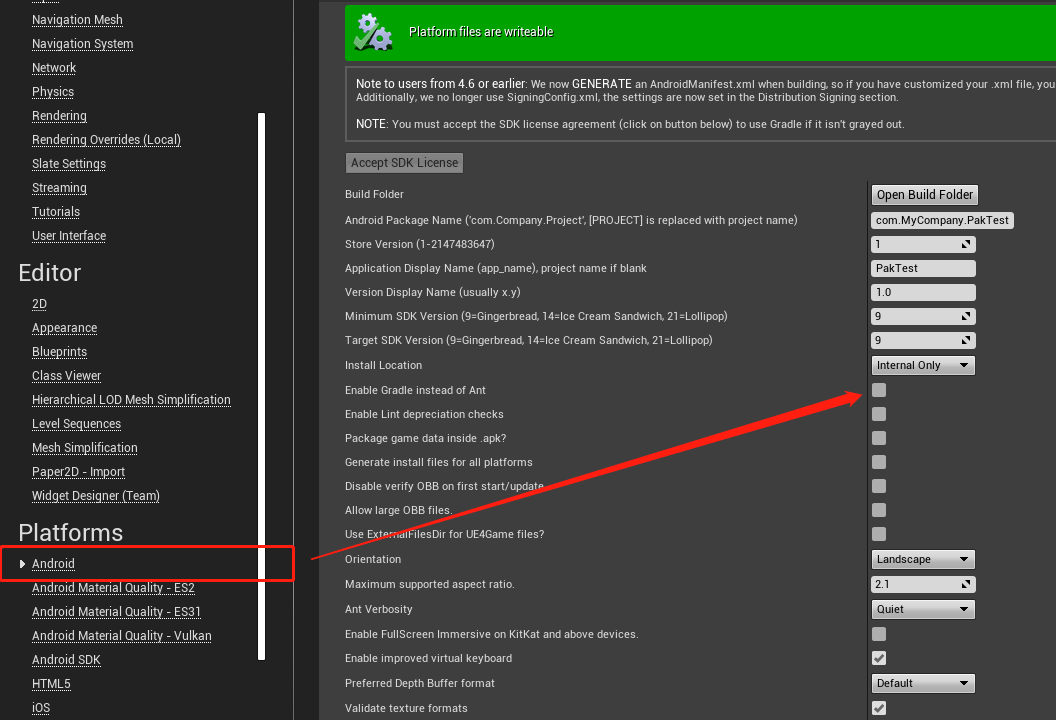The height and width of the screenshot is (720, 1056).
Task: Click the settings sidebar scrollbar
Action: point(261,387)
